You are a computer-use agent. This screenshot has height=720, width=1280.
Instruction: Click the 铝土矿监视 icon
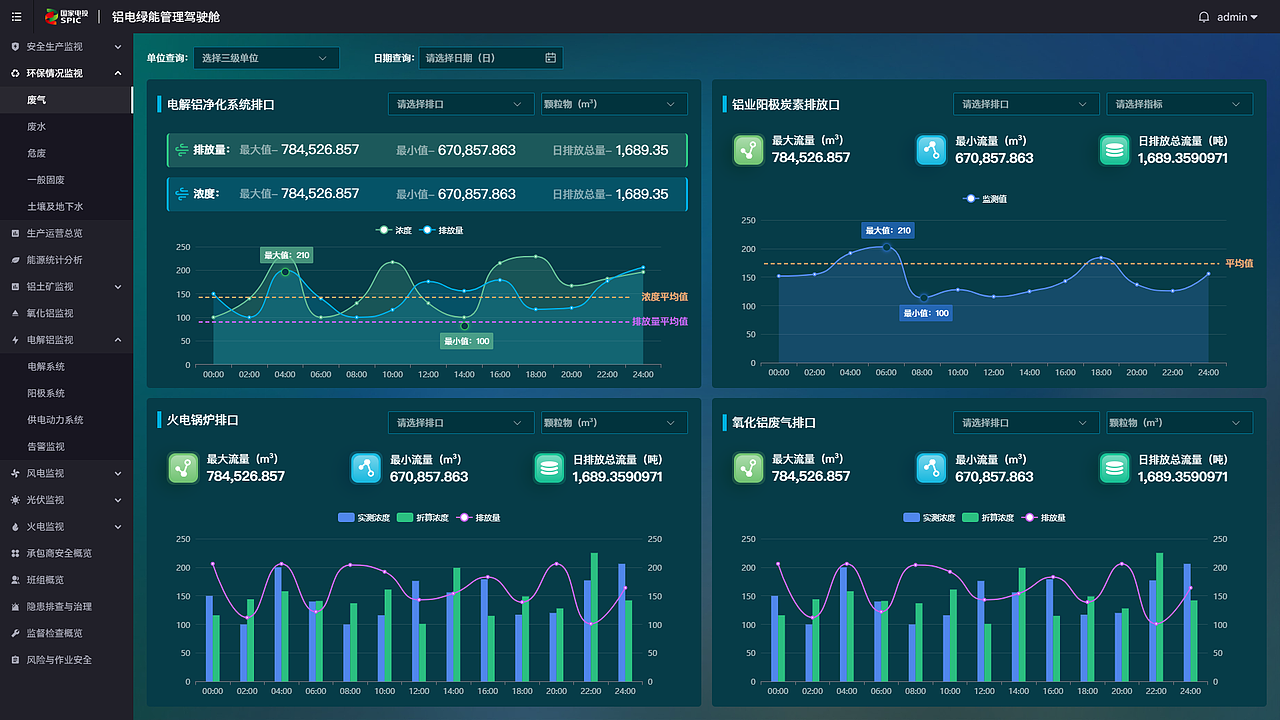(15, 287)
